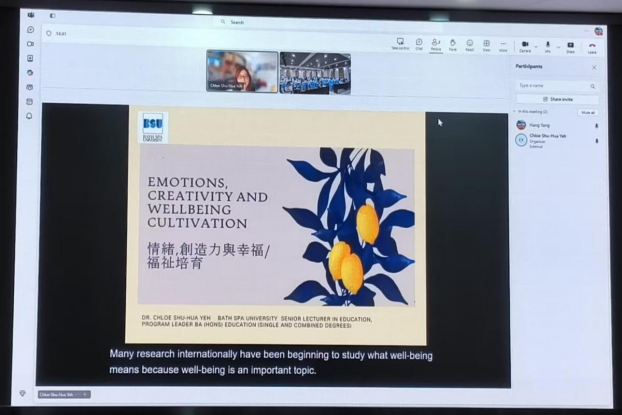Raise your hand in the meeting
The image size is (622, 415).
453,45
